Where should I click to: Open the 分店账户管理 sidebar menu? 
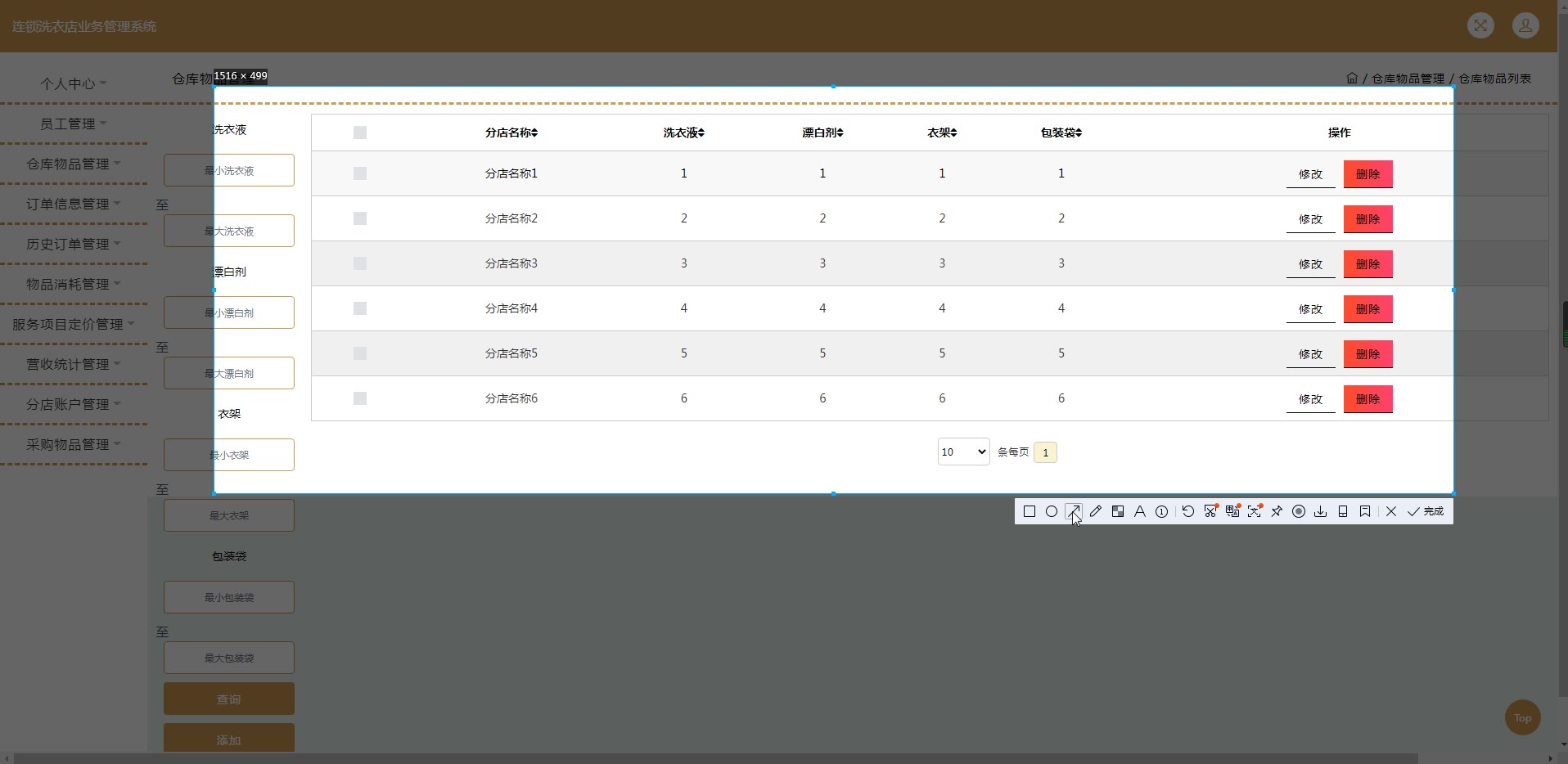(x=74, y=404)
